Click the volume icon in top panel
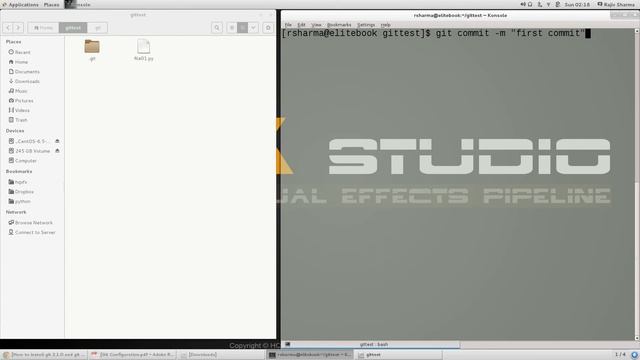The image size is (640, 360). coord(523,4)
